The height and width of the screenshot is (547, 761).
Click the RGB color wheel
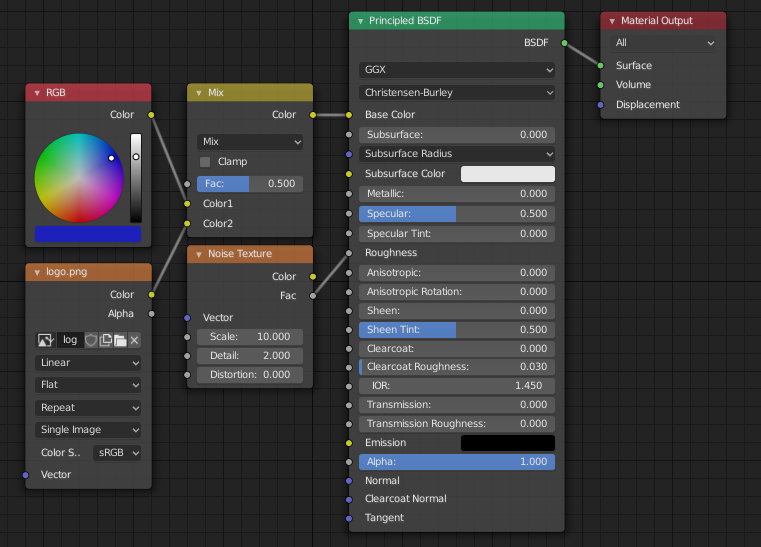tap(79, 178)
